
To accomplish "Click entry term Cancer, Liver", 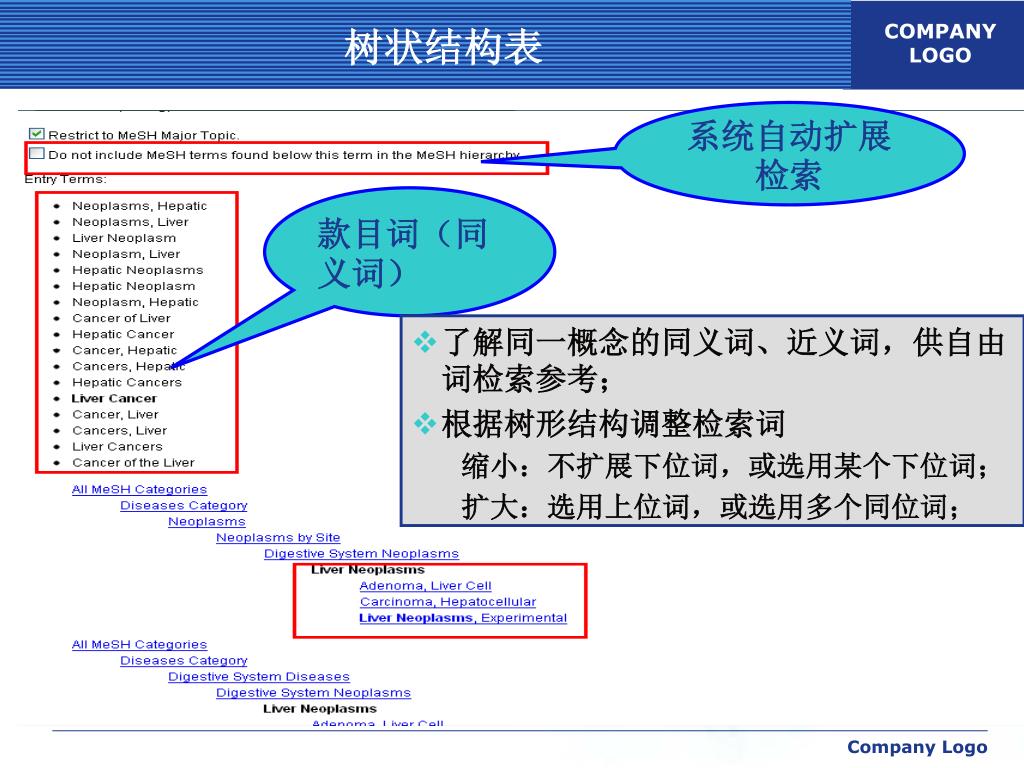I will (x=115, y=414).
